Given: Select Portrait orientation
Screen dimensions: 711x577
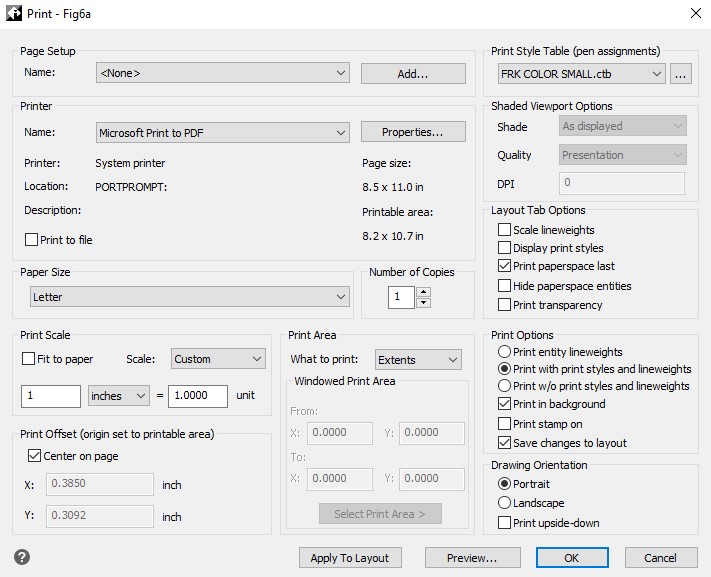Looking at the screenshot, I should click(x=504, y=484).
